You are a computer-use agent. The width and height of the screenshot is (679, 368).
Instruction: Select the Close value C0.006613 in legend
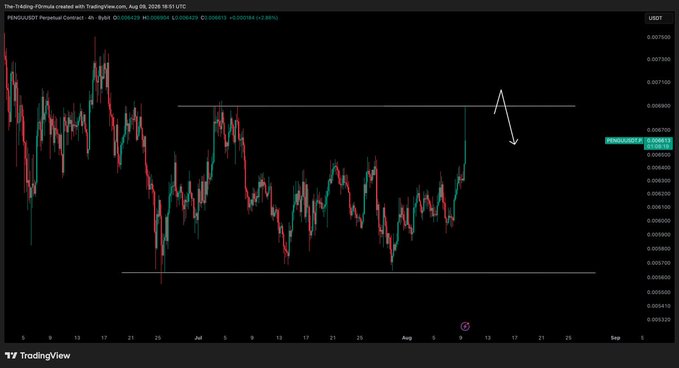(x=214, y=18)
